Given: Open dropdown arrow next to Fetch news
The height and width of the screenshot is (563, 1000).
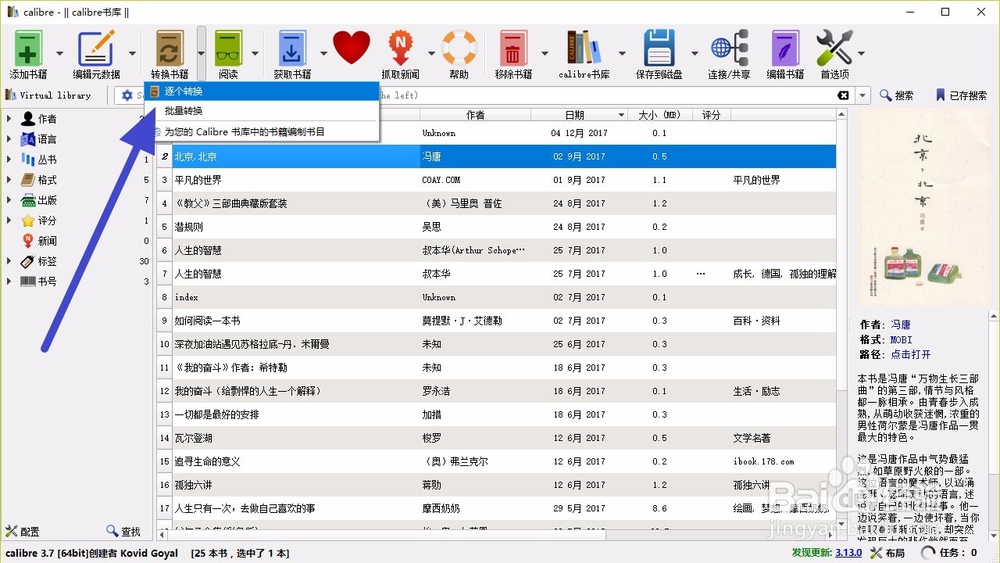Looking at the screenshot, I should pos(431,54).
